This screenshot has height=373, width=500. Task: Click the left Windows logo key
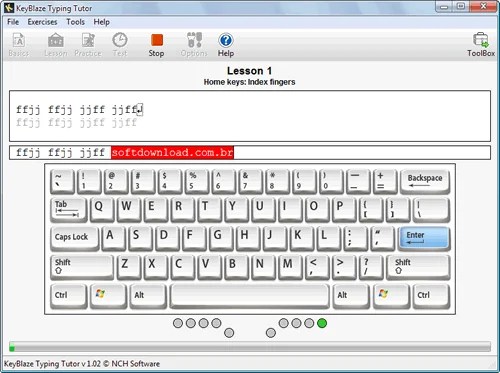click(x=108, y=295)
